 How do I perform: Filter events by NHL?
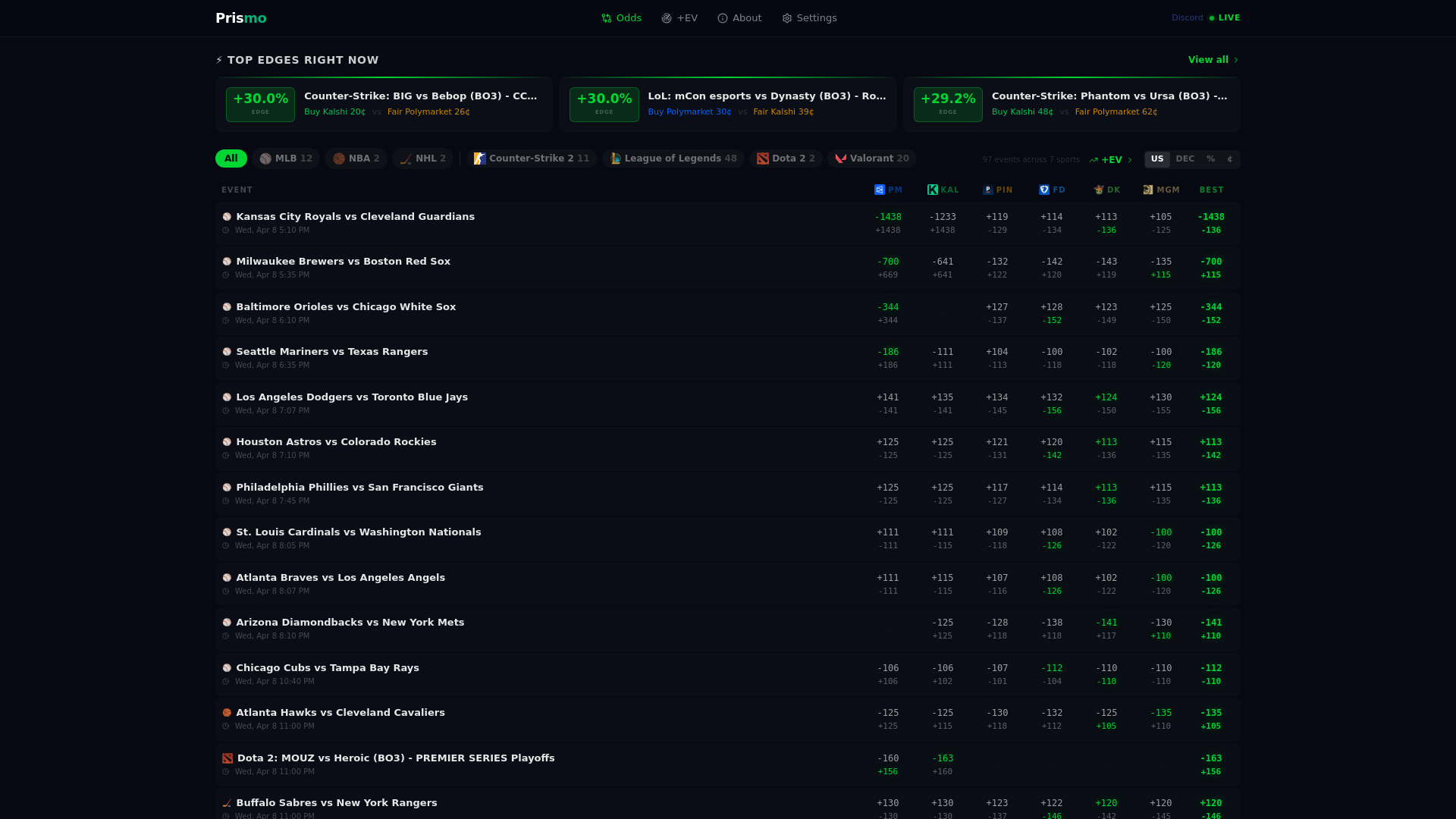coord(423,158)
